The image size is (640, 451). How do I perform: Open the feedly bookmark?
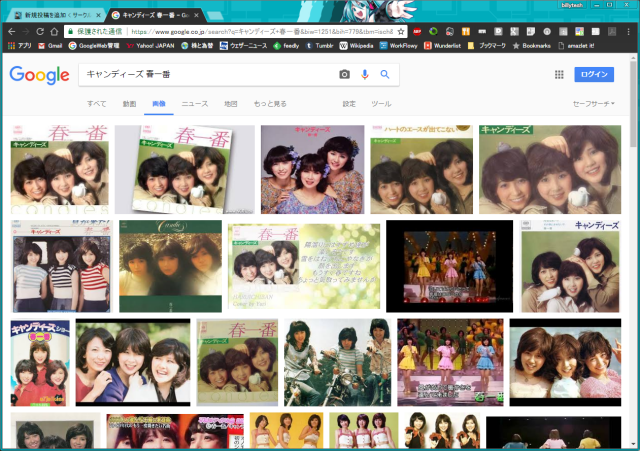(286, 46)
